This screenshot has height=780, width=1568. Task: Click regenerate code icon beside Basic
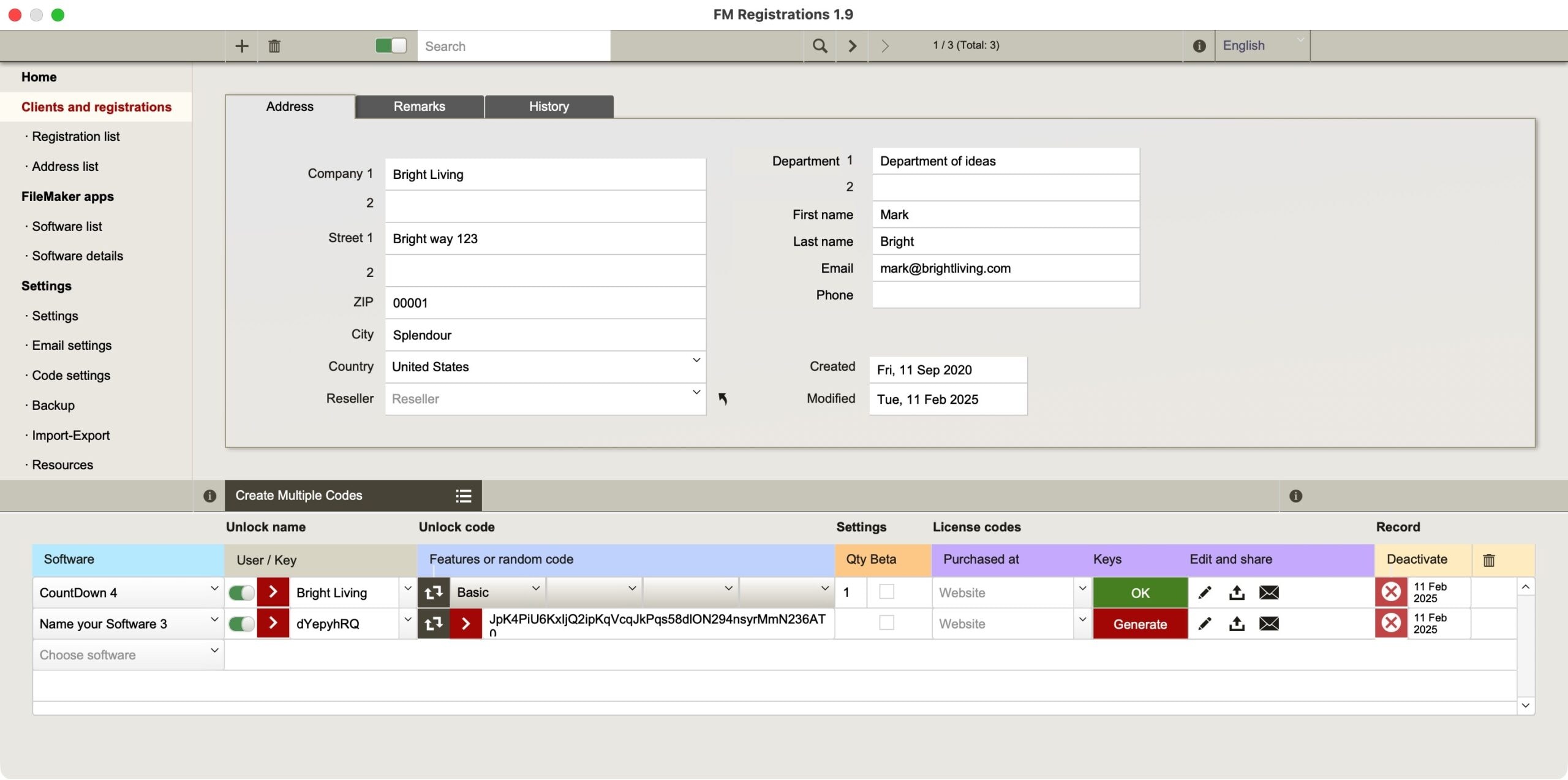pos(434,593)
